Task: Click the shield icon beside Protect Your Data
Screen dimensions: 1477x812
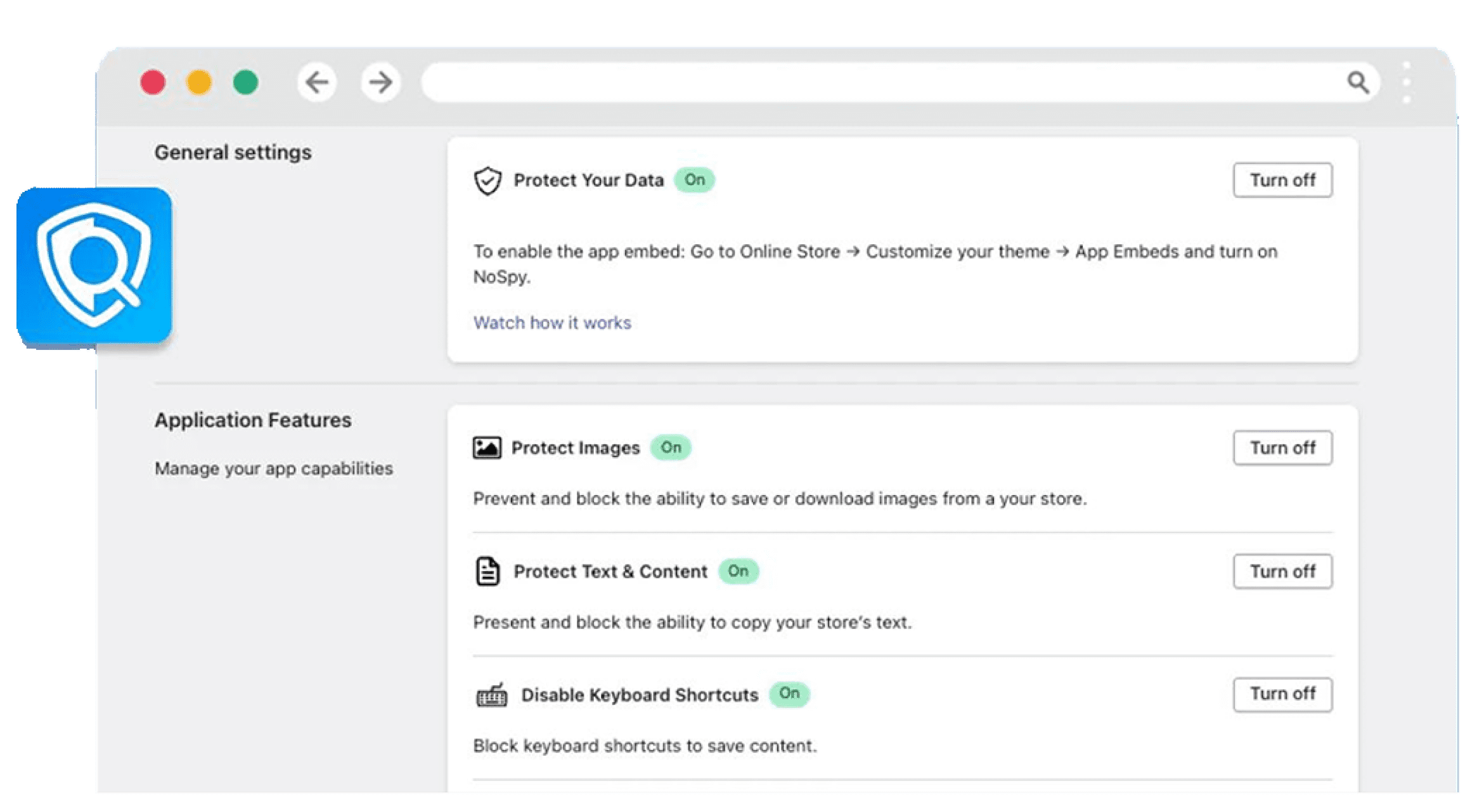Action: click(487, 181)
